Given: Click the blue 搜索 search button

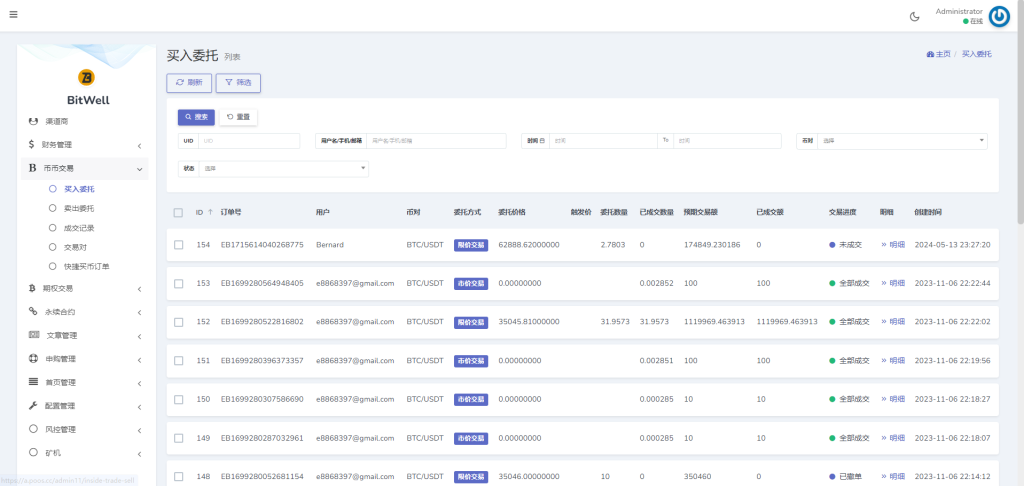Looking at the screenshot, I should click(196, 117).
